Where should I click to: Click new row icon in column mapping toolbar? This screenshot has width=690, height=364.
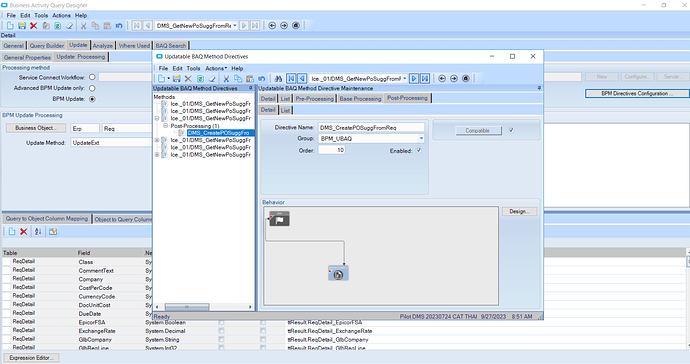click(x=12, y=231)
